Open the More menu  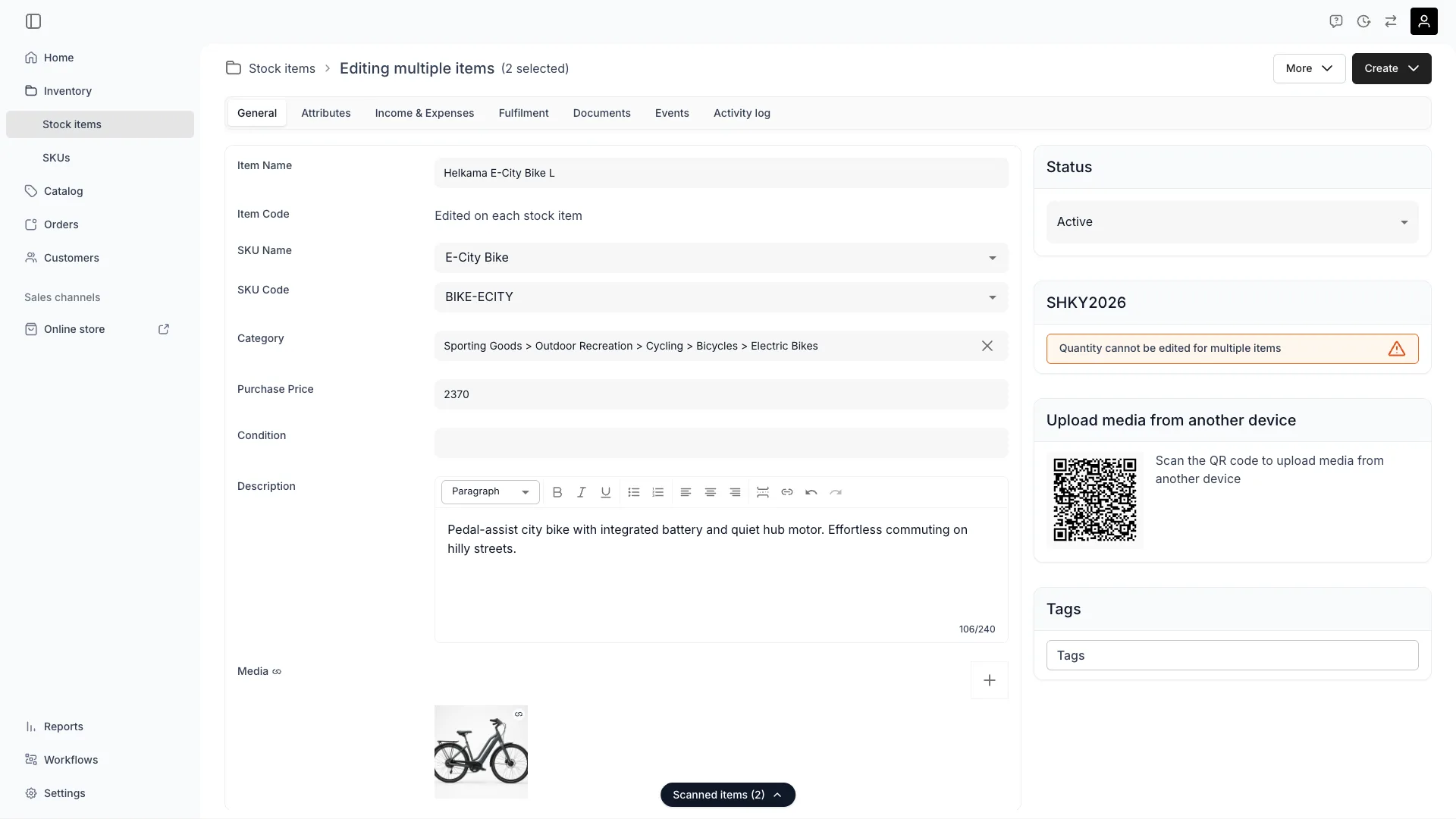coord(1309,68)
